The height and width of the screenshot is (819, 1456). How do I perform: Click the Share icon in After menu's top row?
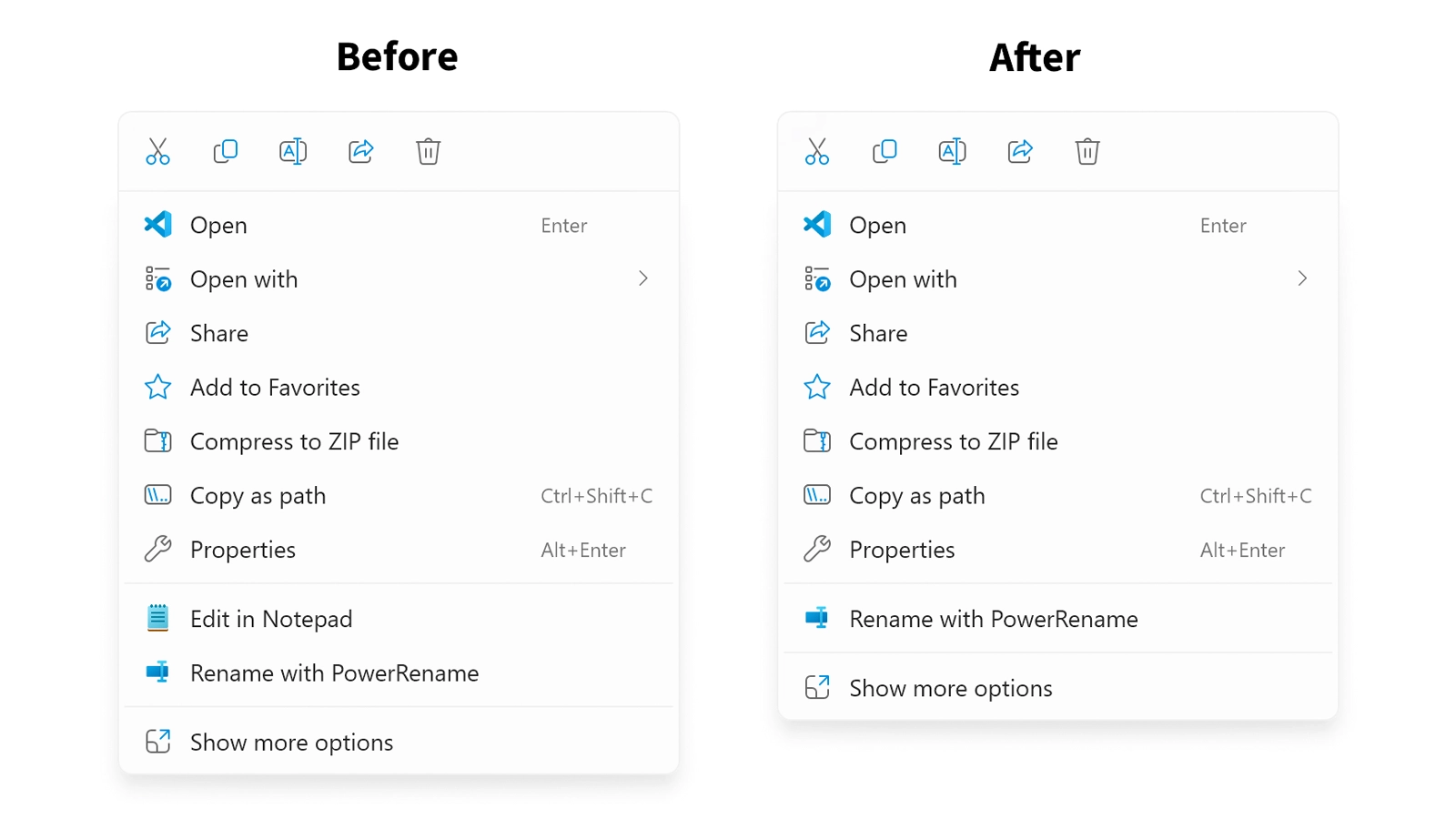pos(1020,151)
